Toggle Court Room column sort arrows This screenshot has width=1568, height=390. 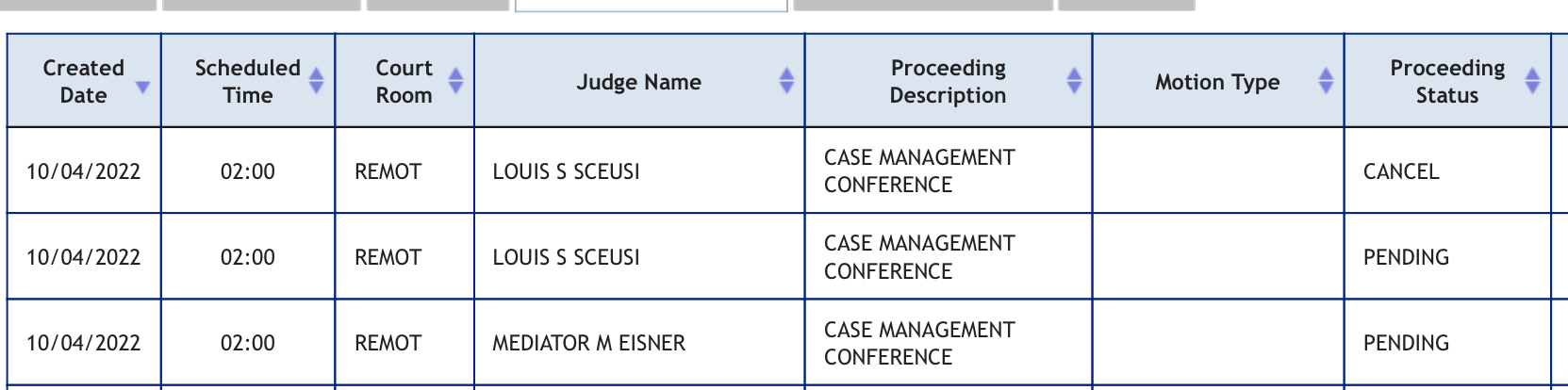click(x=455, y=81)
